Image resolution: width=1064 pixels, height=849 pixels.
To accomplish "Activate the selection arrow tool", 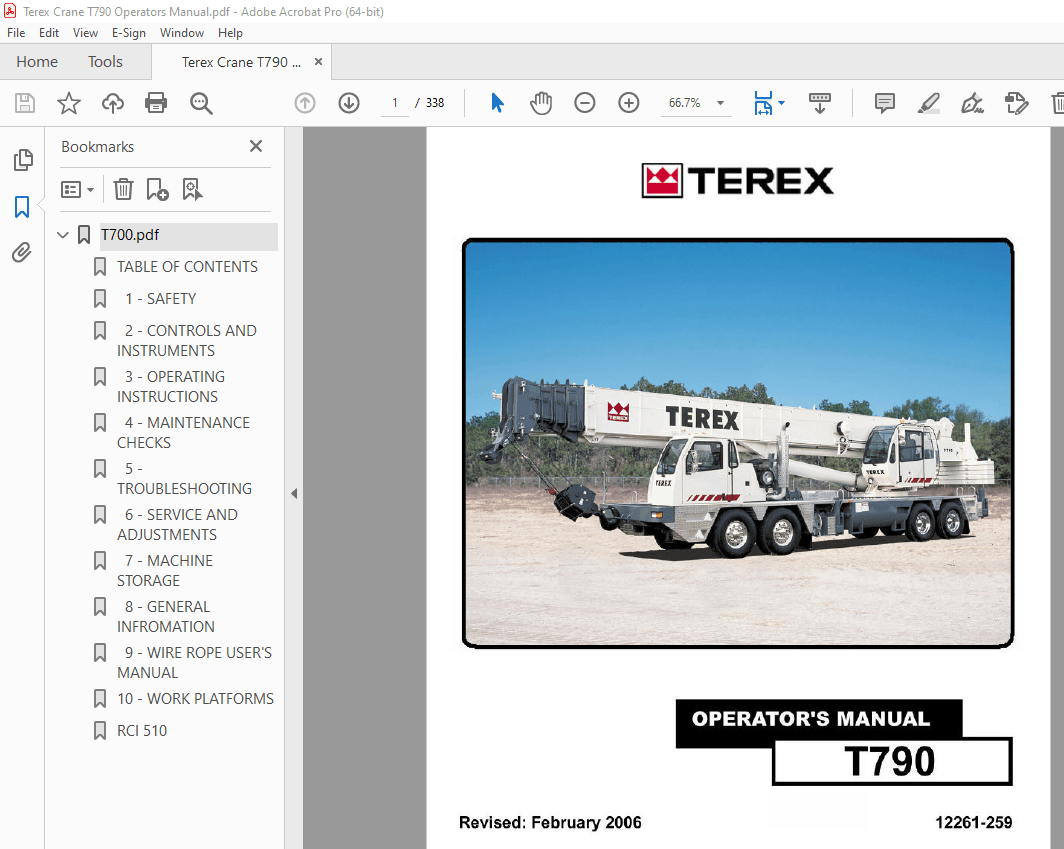I will (x=497, y=102).
